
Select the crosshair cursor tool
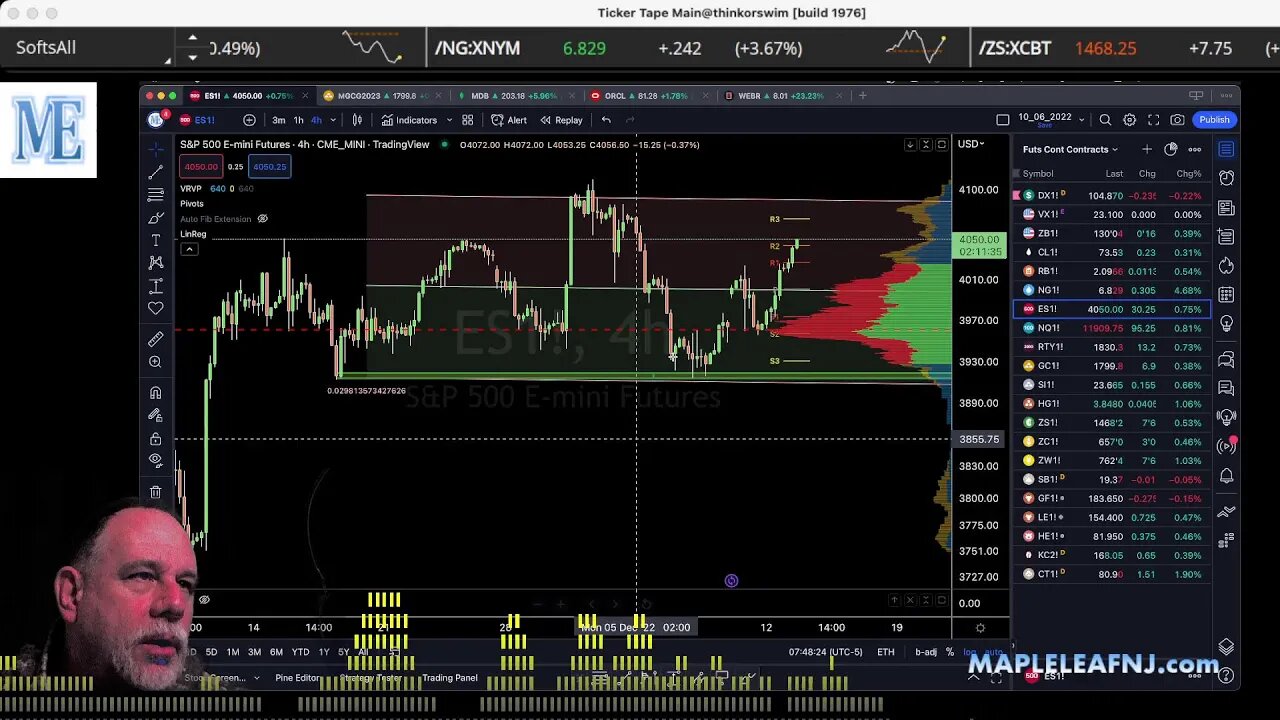click(x=155, y=149)
